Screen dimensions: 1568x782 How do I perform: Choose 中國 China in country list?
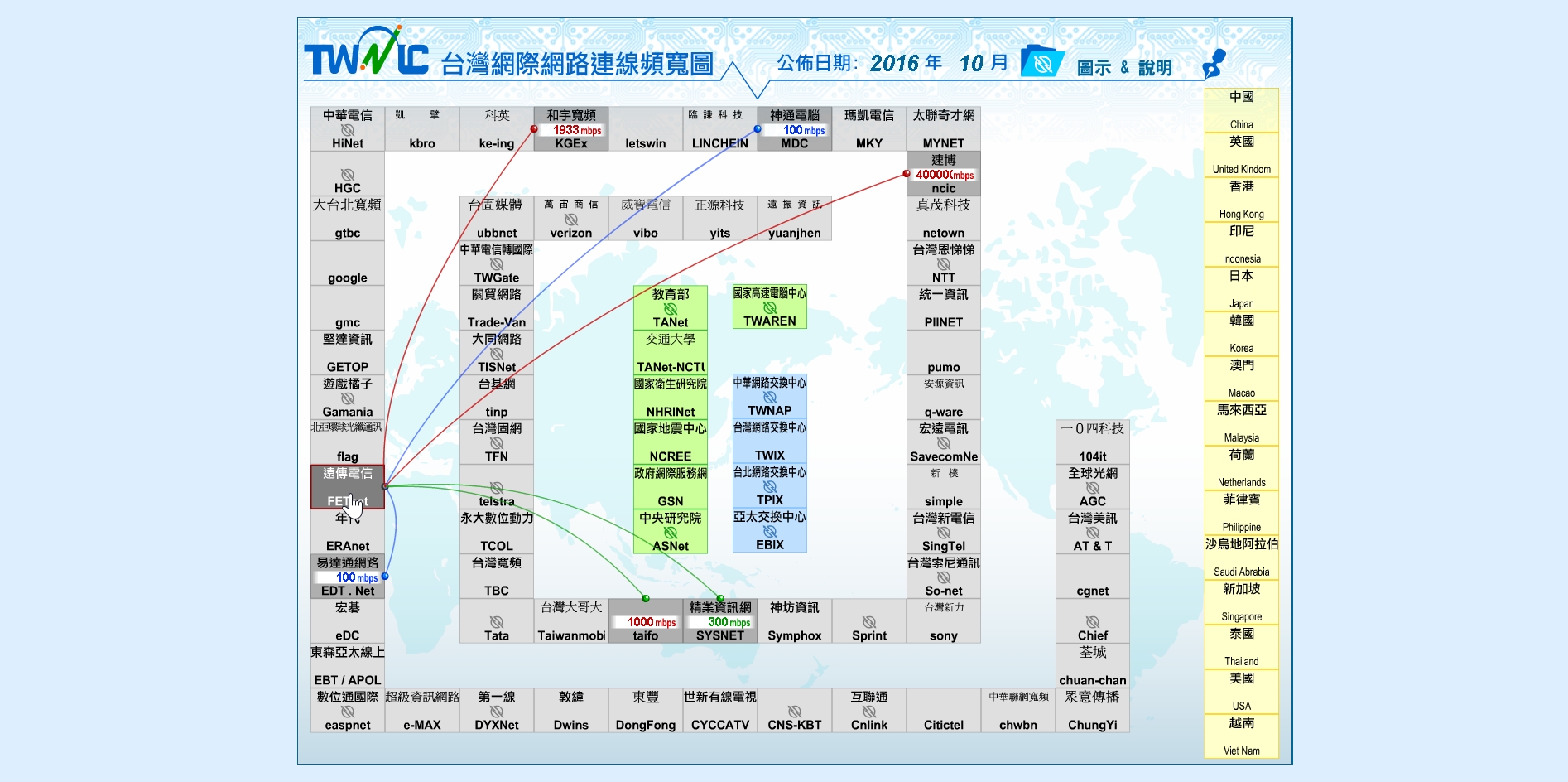tap(1242, 110)
